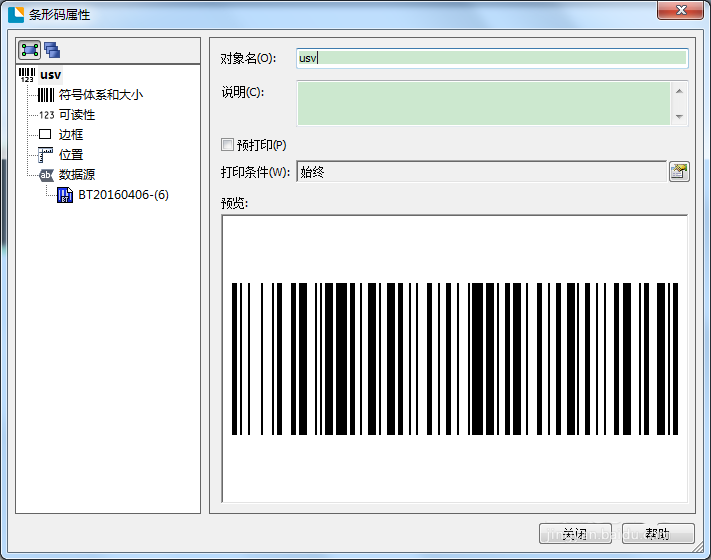
Task: Click the 打印条件 field showing 始终
Action: (482, 171)
